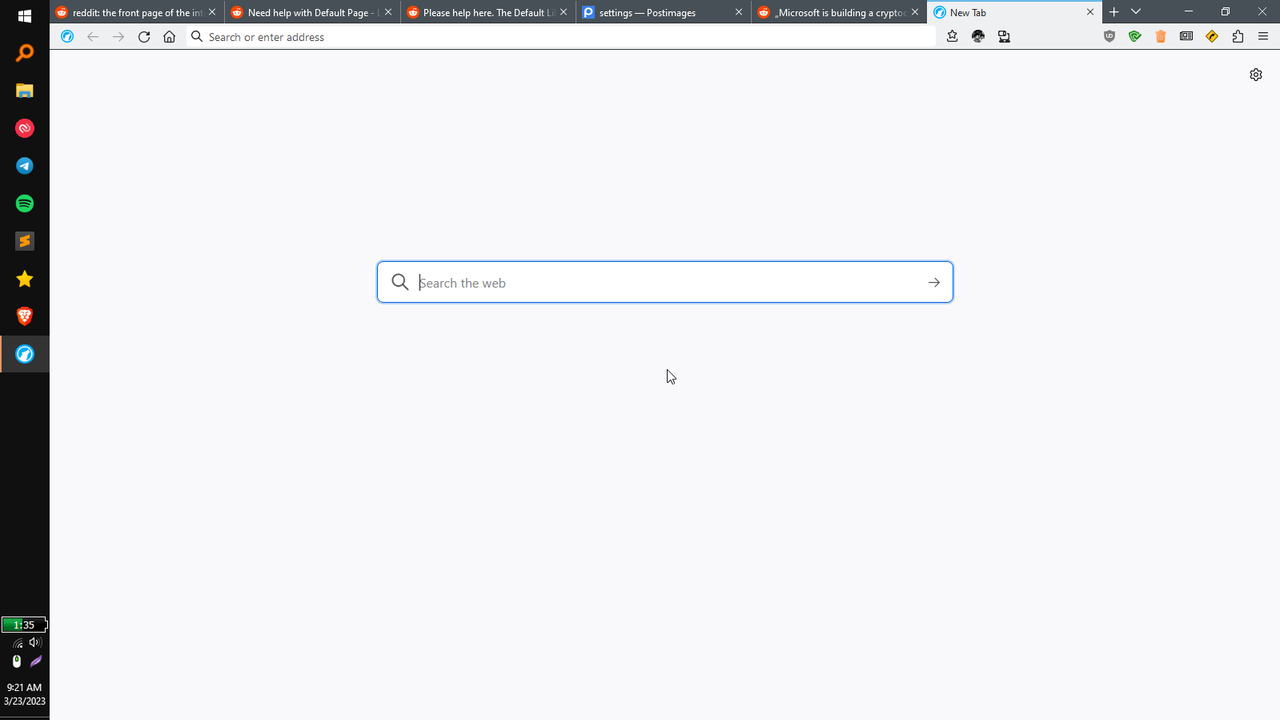Click the uBlock Origin extension icon
Screen dimensions: 1280x720
click(1109, 36)
